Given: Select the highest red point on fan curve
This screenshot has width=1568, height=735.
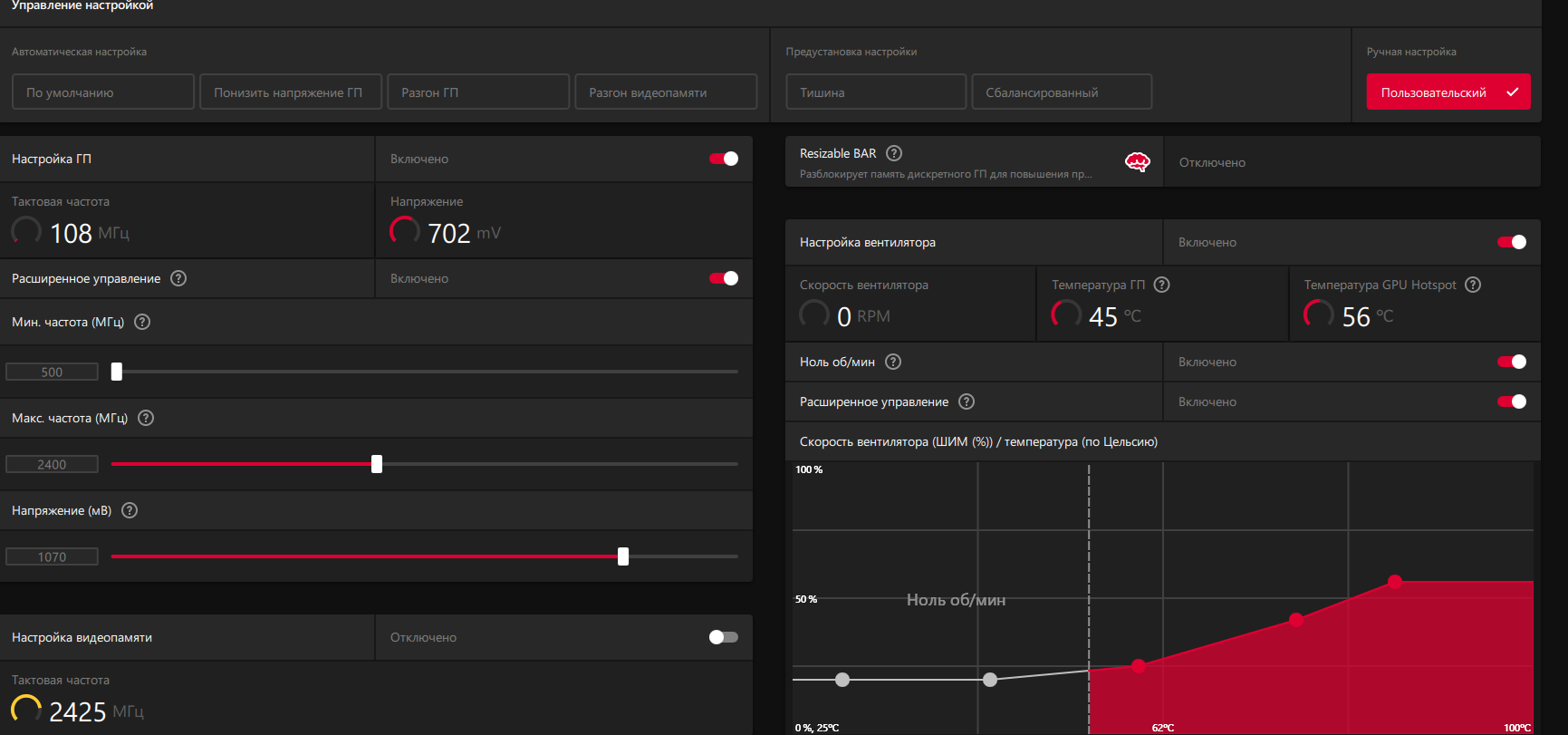Looking at the screenshot, I should (x=1395, y=582).
